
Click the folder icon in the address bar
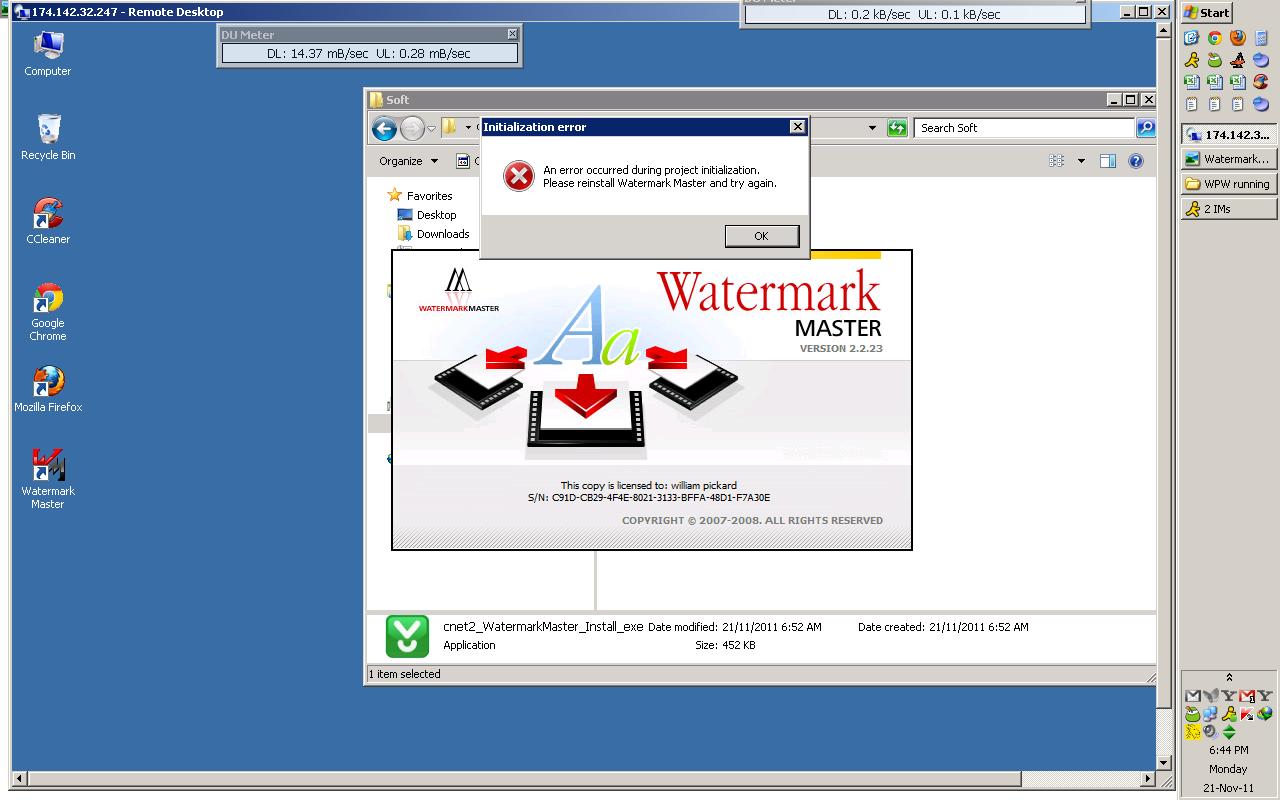pos(450,127)
